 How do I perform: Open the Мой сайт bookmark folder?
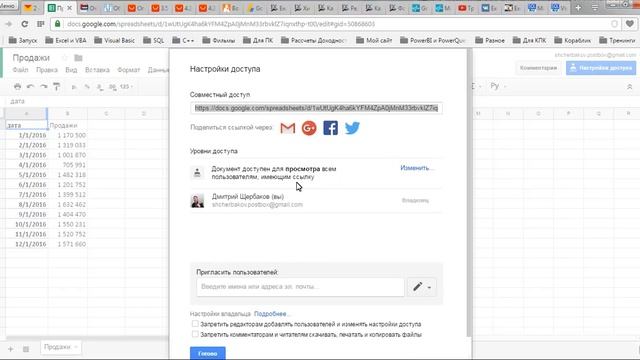tap(374, 40)
